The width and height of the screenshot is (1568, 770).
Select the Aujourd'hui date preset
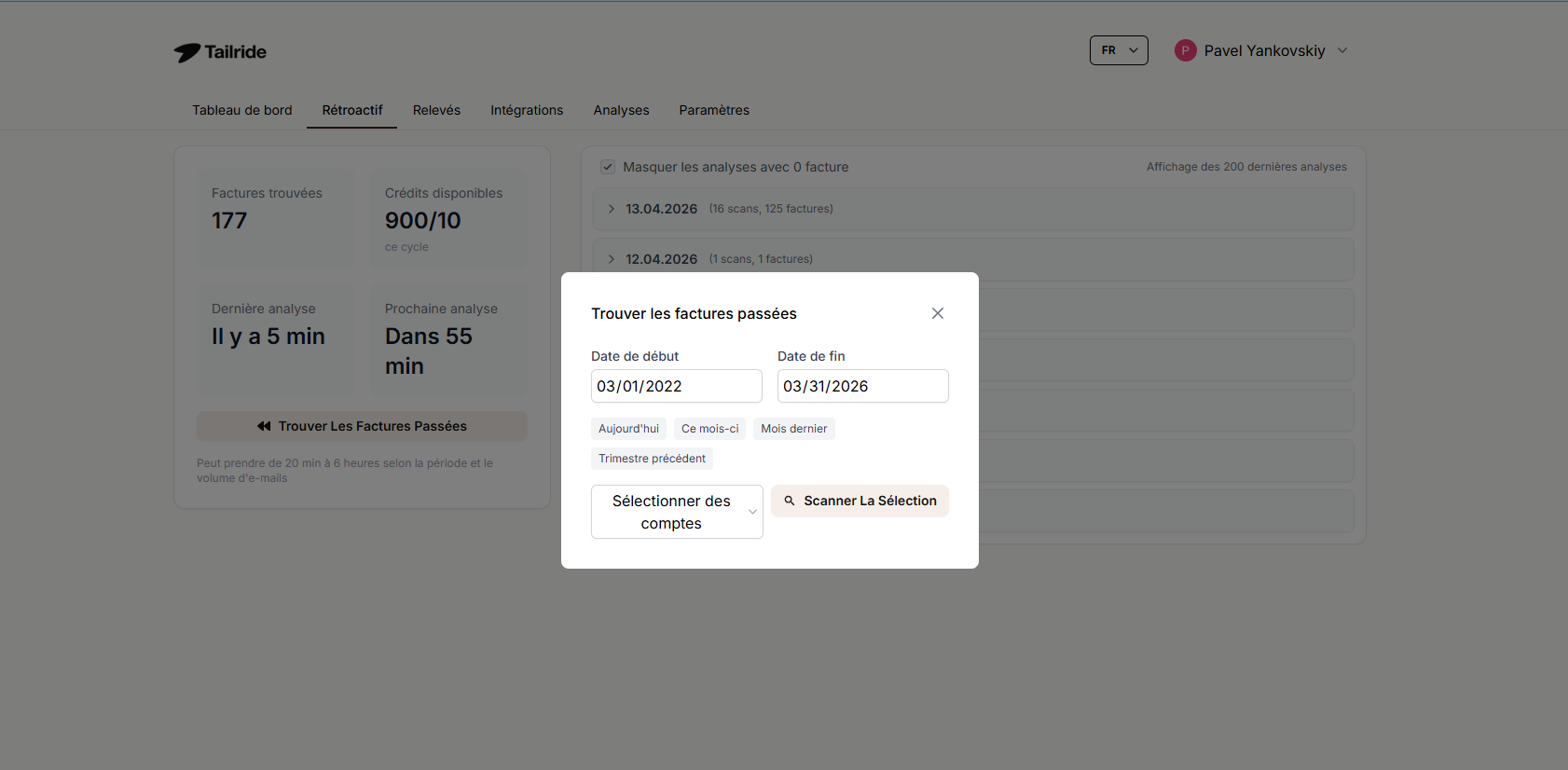628,429
